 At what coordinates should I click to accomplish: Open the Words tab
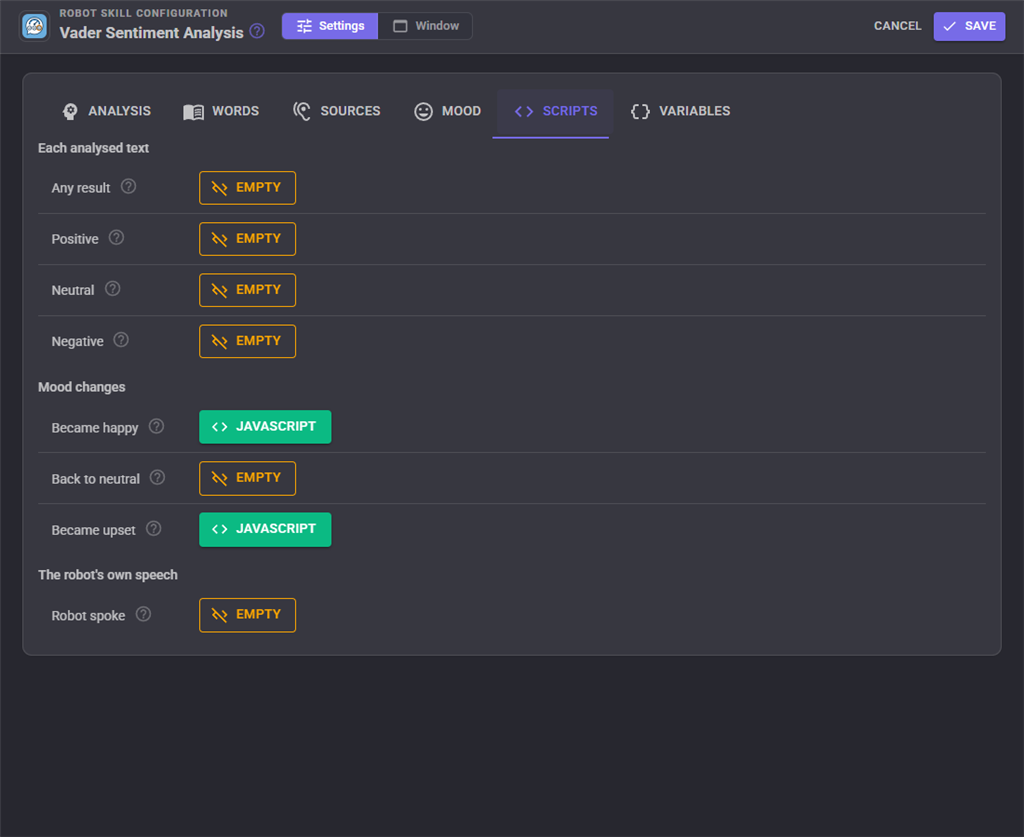click(x=221, y=112)
